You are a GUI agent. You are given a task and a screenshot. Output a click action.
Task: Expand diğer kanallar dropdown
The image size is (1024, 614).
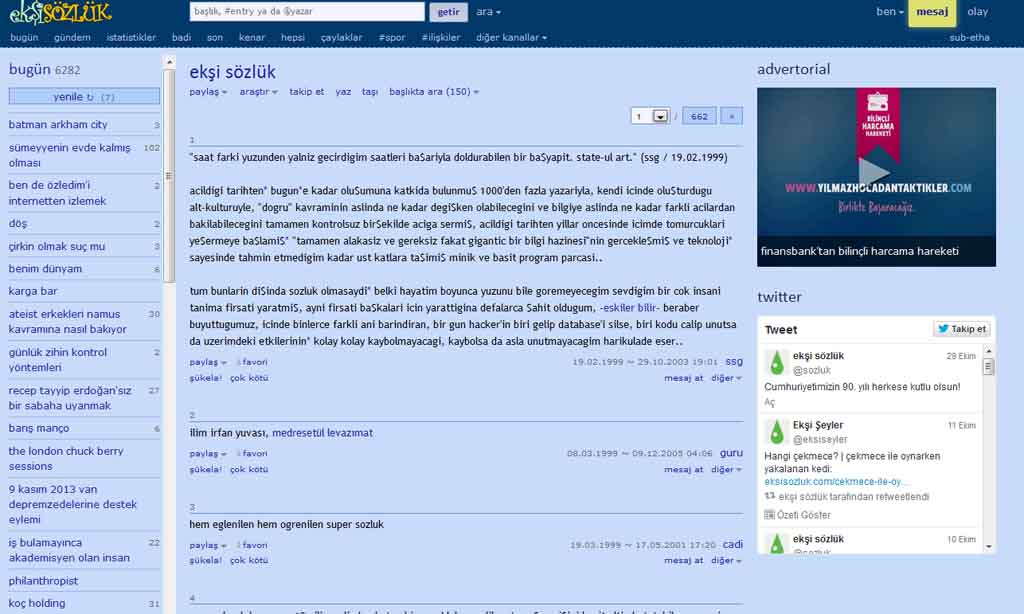[511, 37]
